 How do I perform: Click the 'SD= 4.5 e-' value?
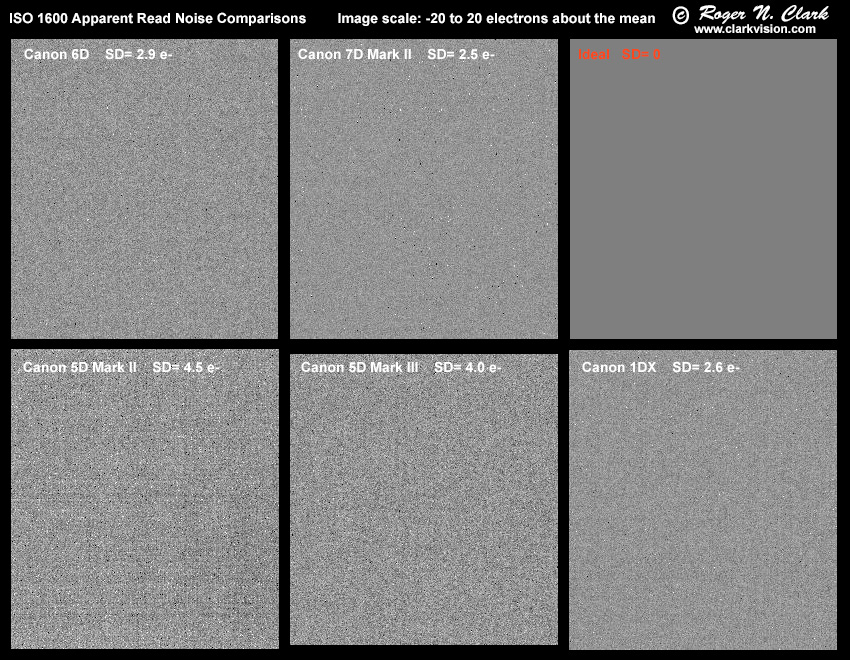pyautogui.click(x=187, y=367)
